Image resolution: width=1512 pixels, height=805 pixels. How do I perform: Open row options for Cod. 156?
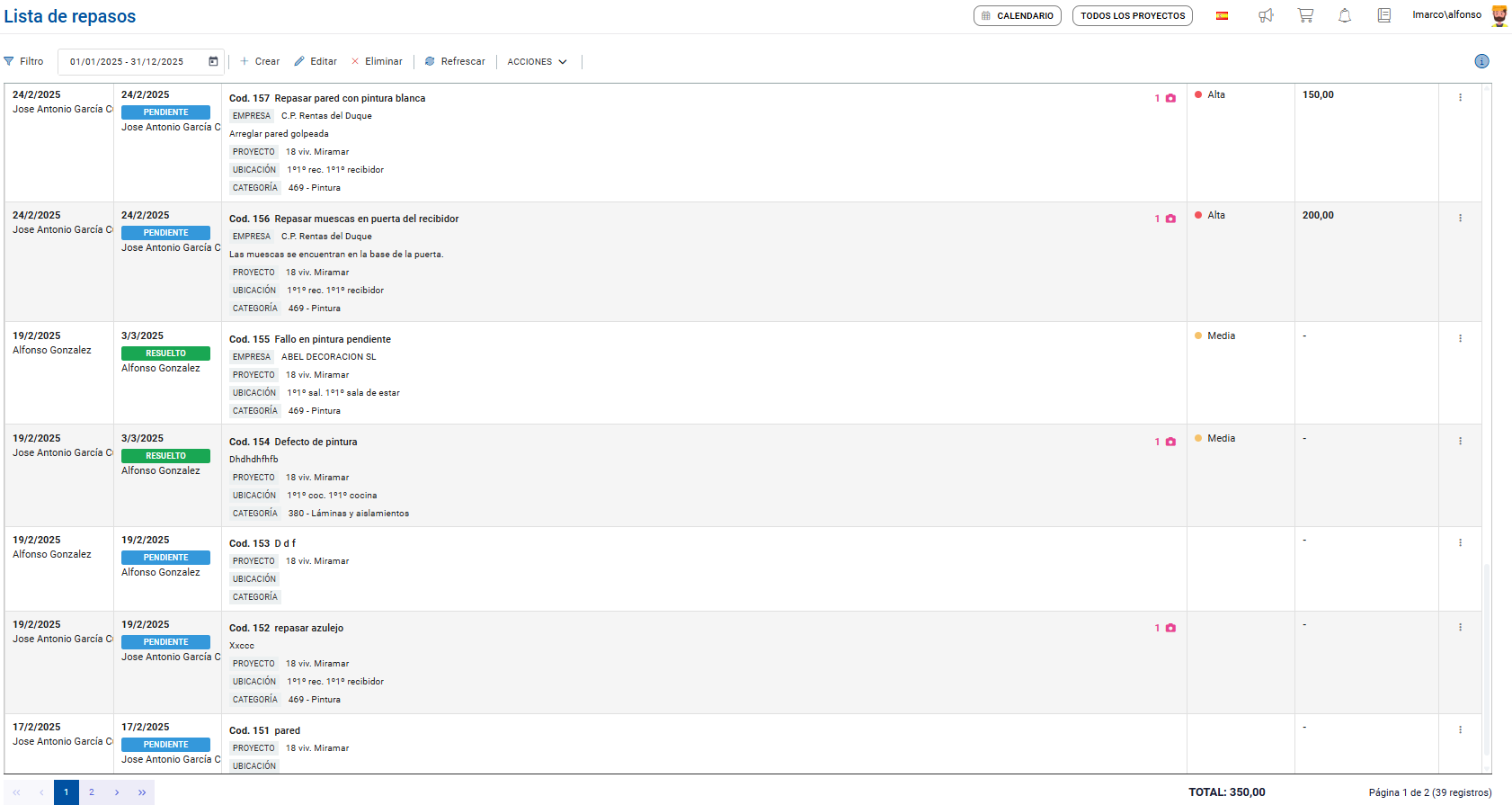point(1460,218)
